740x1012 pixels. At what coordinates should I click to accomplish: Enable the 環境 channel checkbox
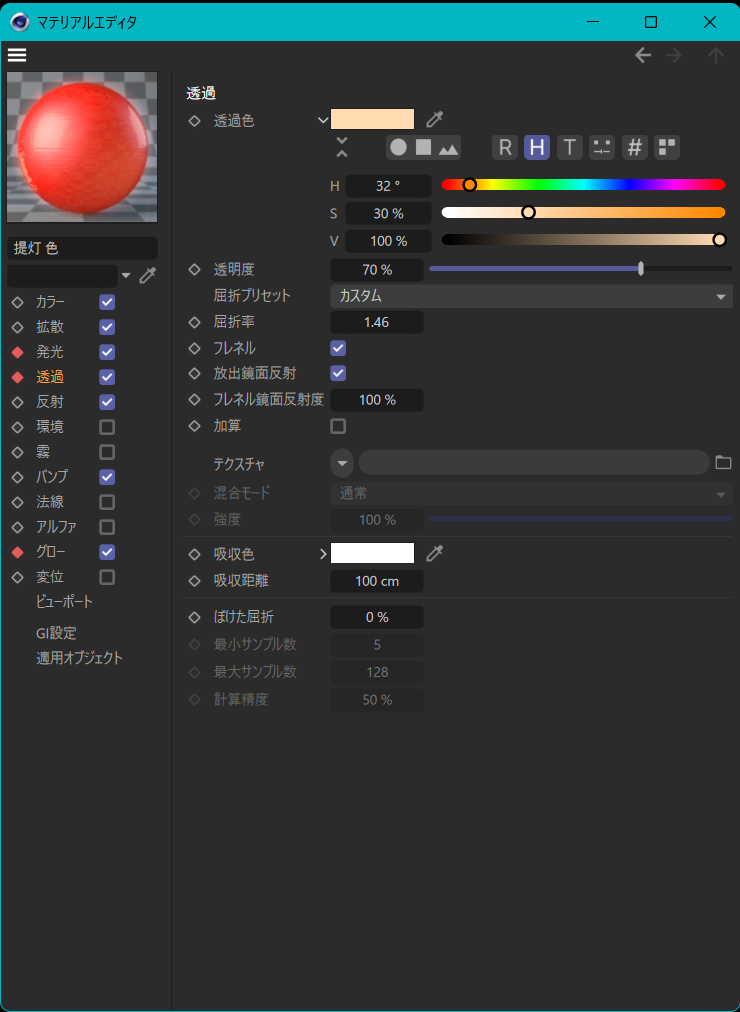click(x=107, y=427)
